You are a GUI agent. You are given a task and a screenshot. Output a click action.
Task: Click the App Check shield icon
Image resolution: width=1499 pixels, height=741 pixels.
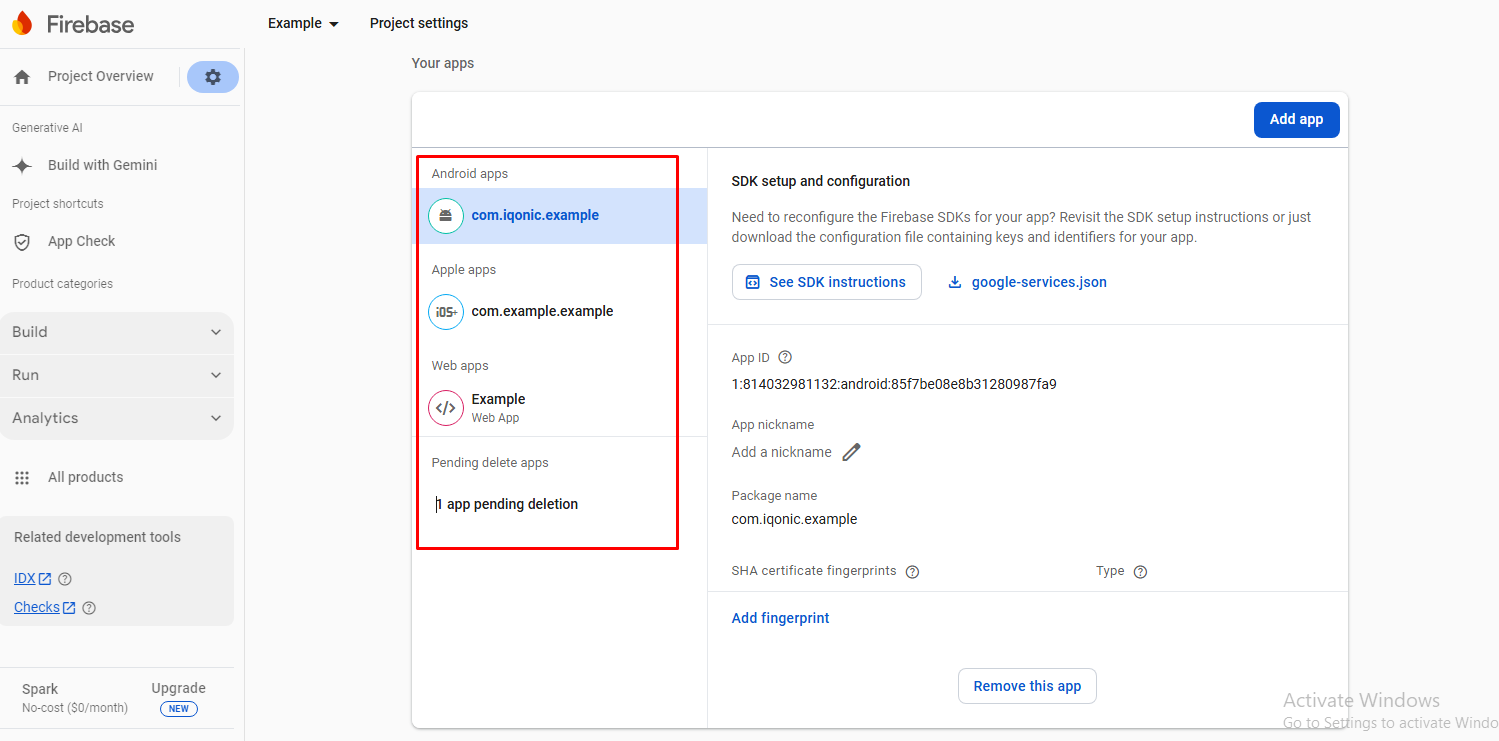(22, 242)
